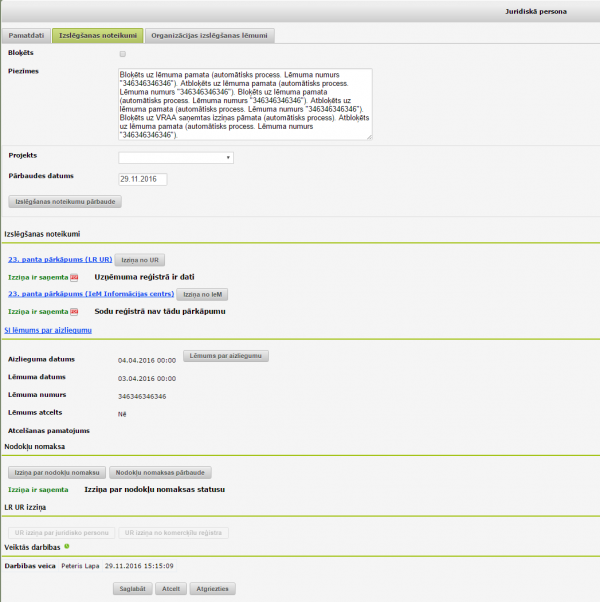Open PDF icon beside IeM certificate status
This screenshot has width=600, height=602.
74,311
